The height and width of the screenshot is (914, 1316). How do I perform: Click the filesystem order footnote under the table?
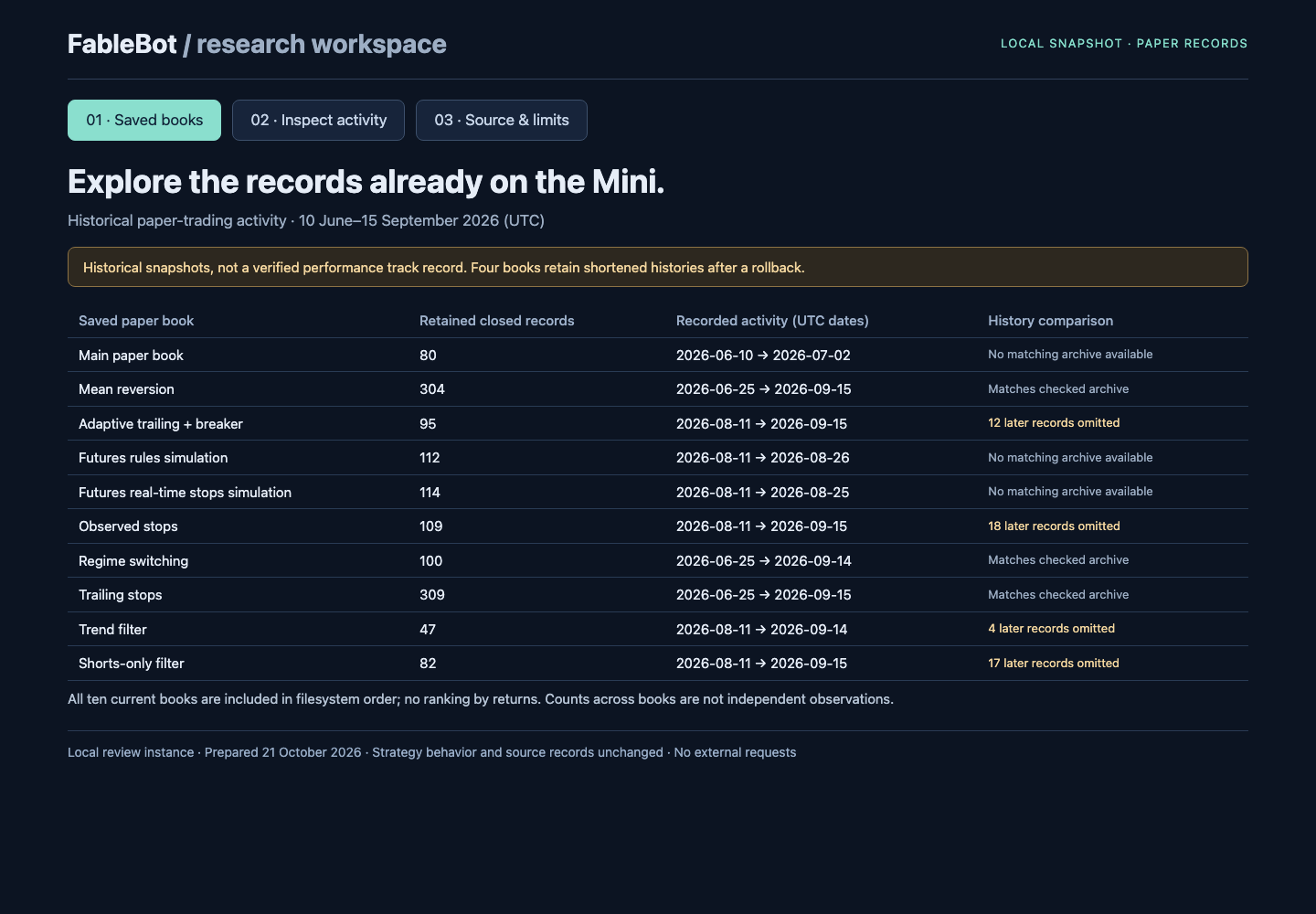(481, 699)
